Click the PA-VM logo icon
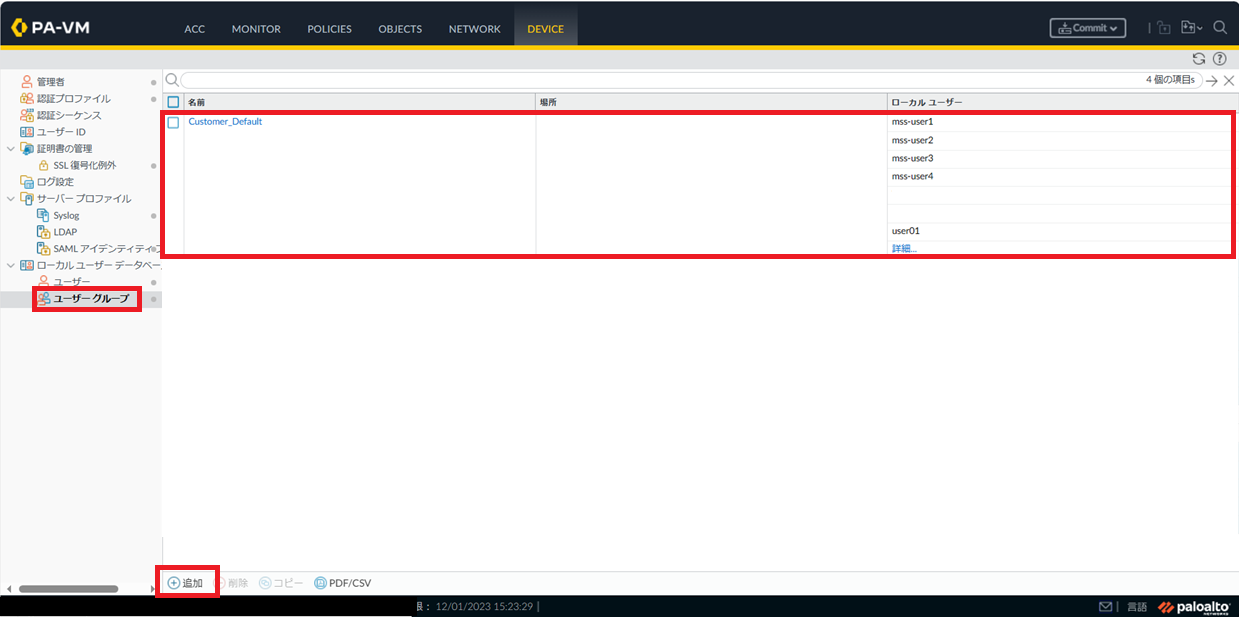Image resolution: width=1239 pixels, height=617 pixels. [20, 28]
